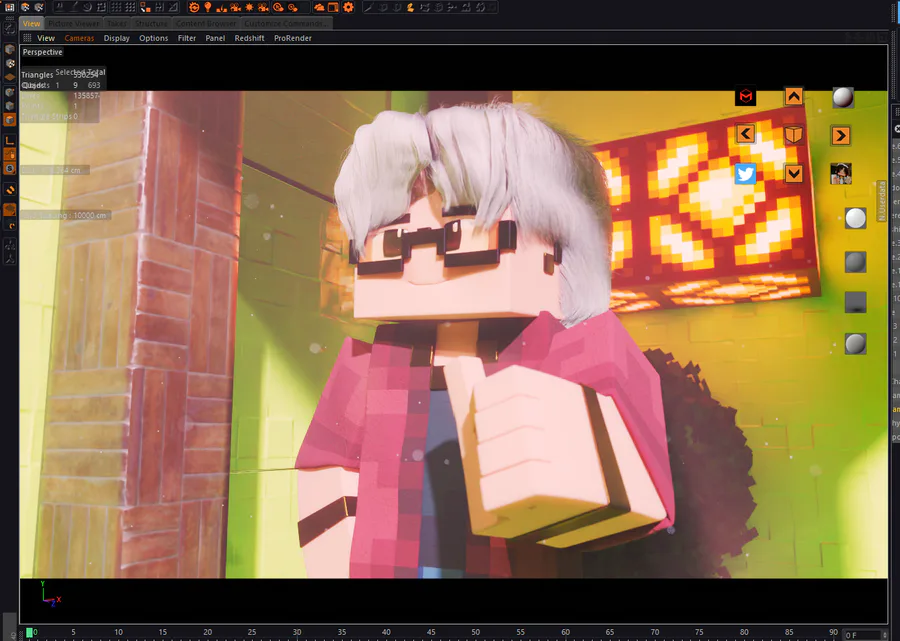Image resolution: width=900 pixels, height=641 pixels.
Task: Switch to the Structure tab
Action: 152,24
